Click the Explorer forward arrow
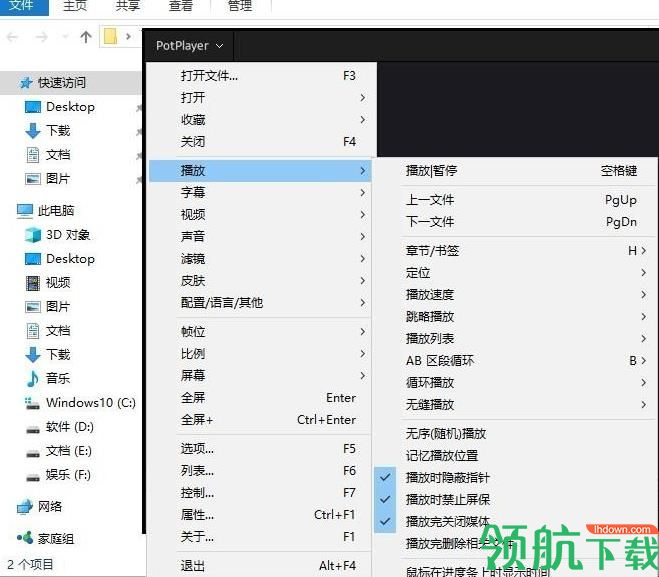 [x=42, y=37]
